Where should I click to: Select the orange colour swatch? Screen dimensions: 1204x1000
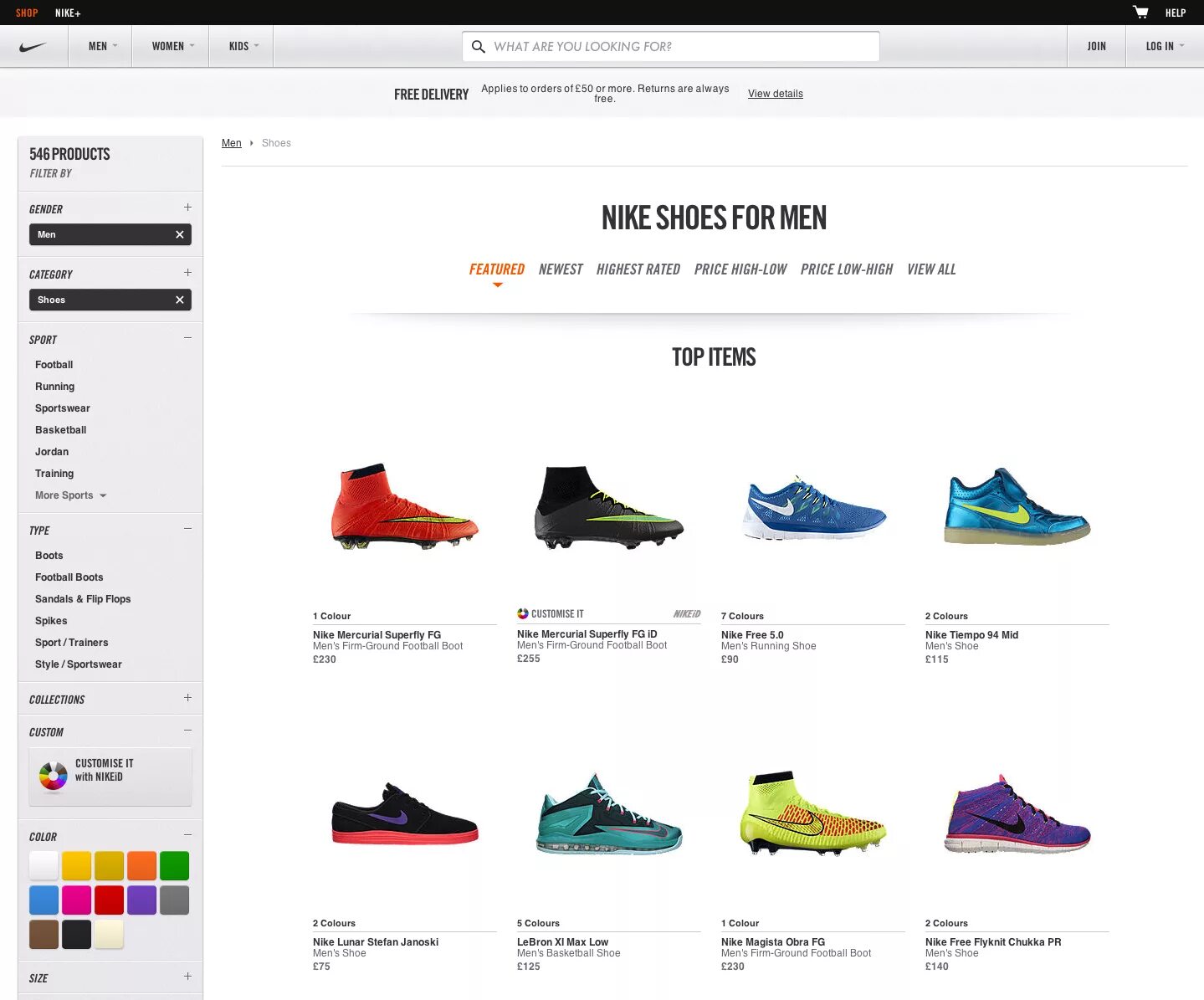(142, 865)
